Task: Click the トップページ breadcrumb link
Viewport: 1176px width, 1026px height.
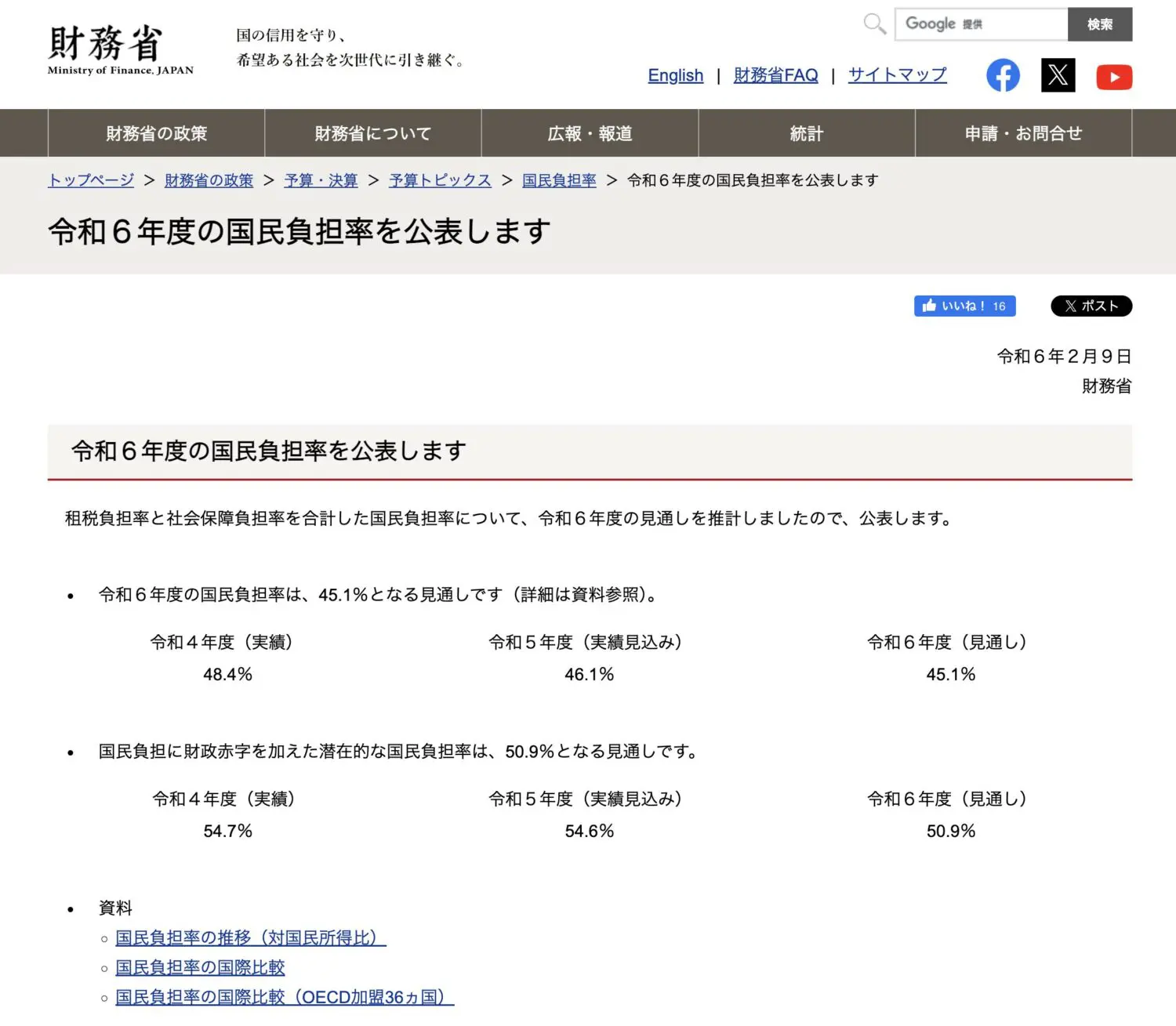Action: click(x=91, y=180)
